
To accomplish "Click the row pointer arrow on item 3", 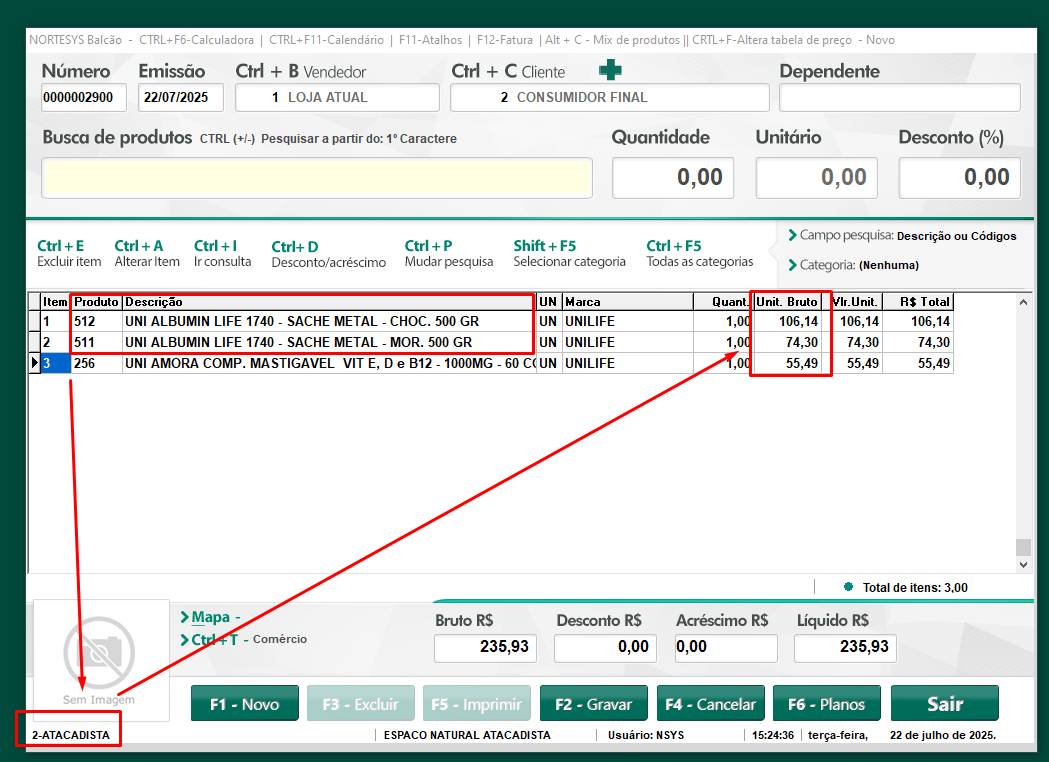I will (33, 363).
